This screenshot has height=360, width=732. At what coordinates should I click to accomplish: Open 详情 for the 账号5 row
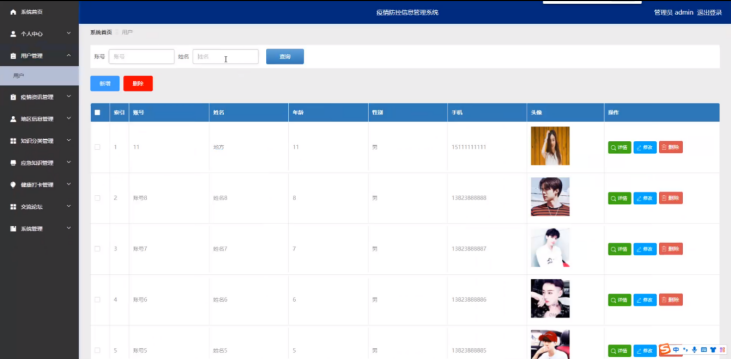[619, 350]
